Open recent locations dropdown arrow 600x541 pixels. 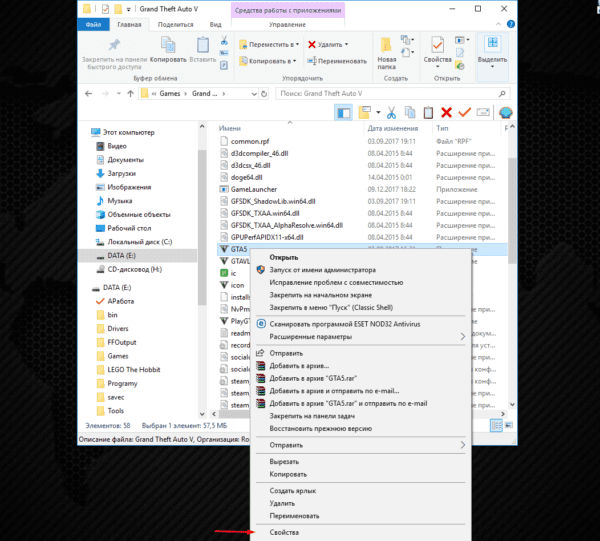click(x=119, y=93)
